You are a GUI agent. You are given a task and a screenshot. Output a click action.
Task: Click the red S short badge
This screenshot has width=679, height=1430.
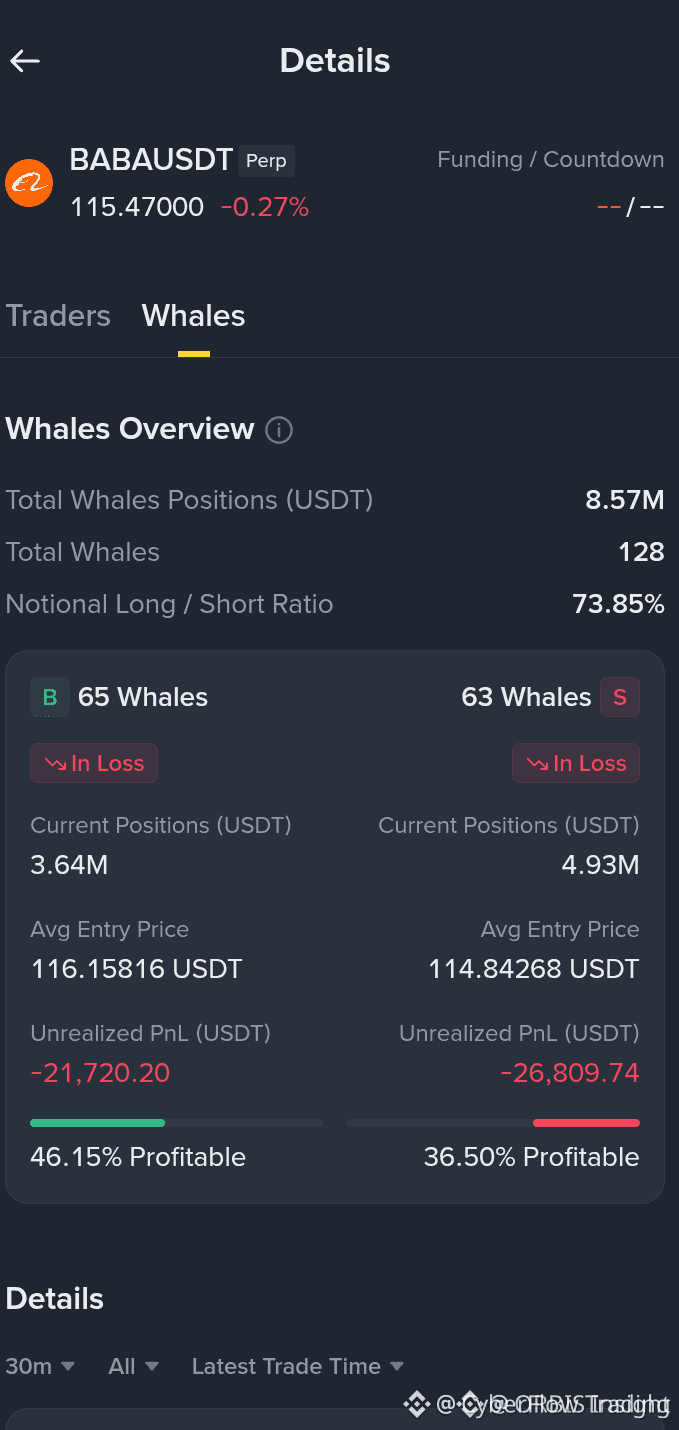(x=619, y=698)
